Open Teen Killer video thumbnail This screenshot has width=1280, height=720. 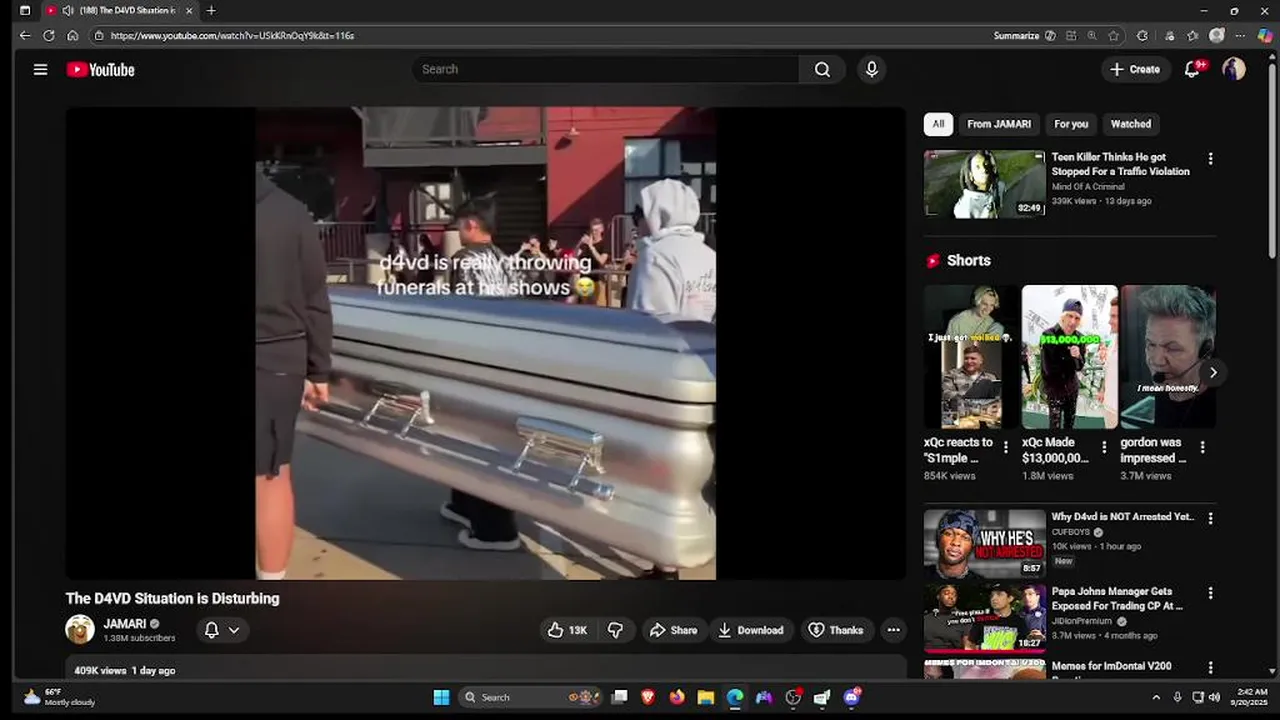point(984,184)
